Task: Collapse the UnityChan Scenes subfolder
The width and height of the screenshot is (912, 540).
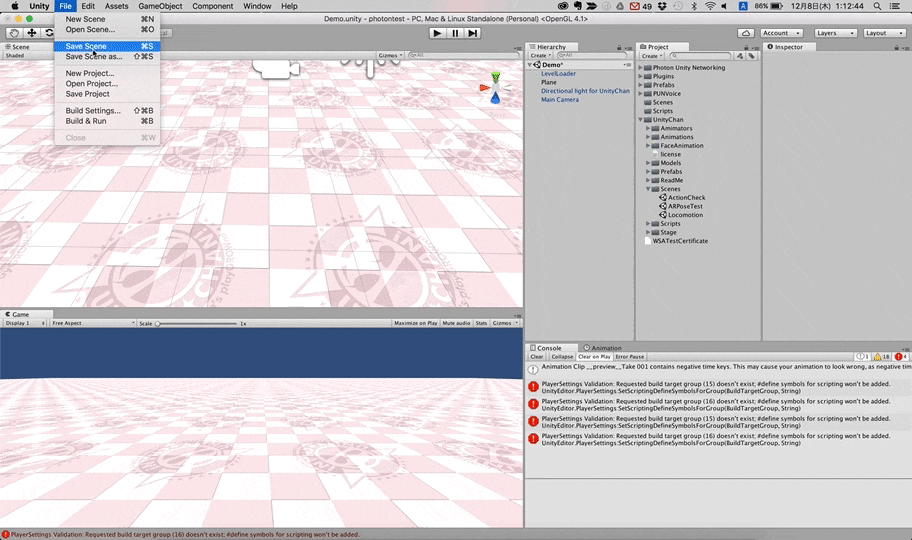Action: click(648, 189)
